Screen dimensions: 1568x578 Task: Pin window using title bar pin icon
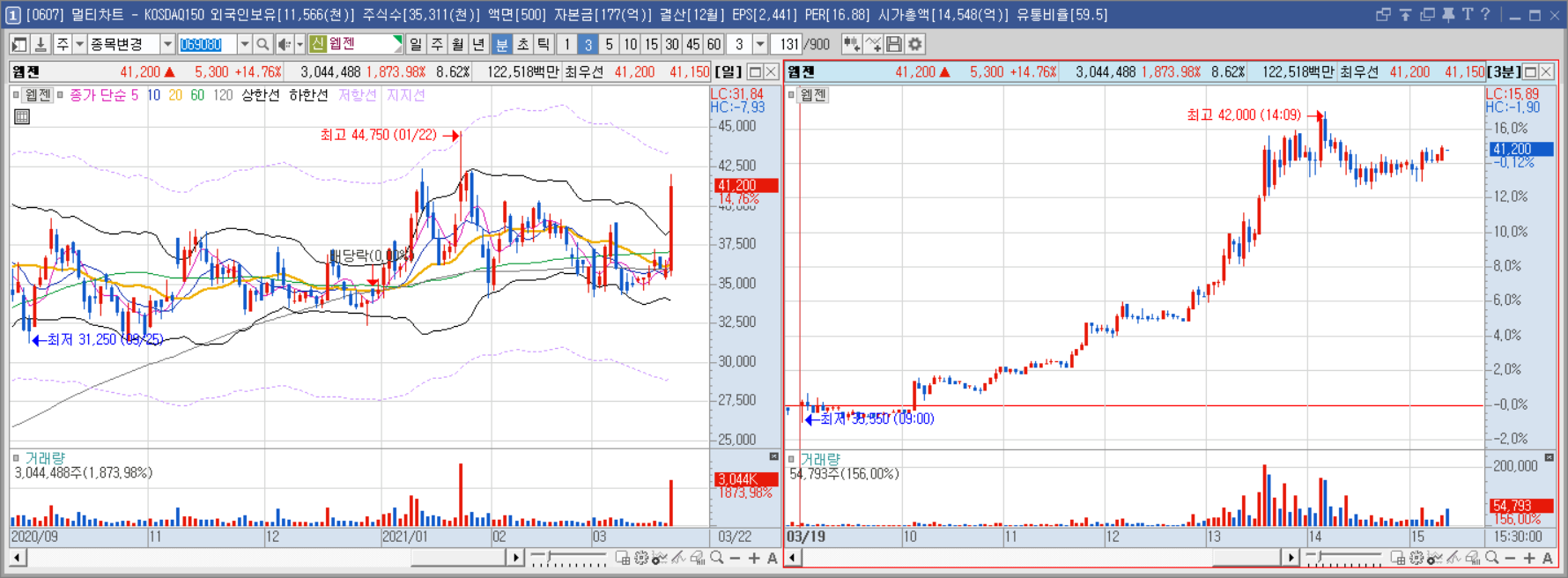point(1448,15)
